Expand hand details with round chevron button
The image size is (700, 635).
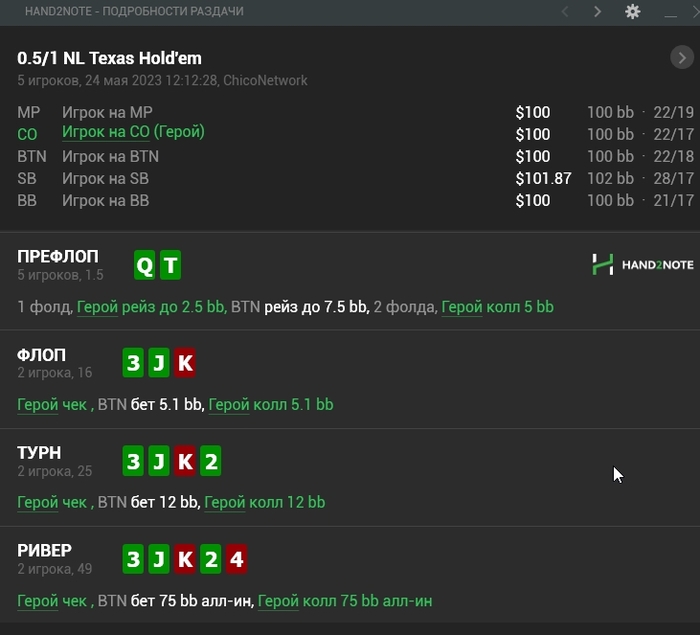coord(682,58)
